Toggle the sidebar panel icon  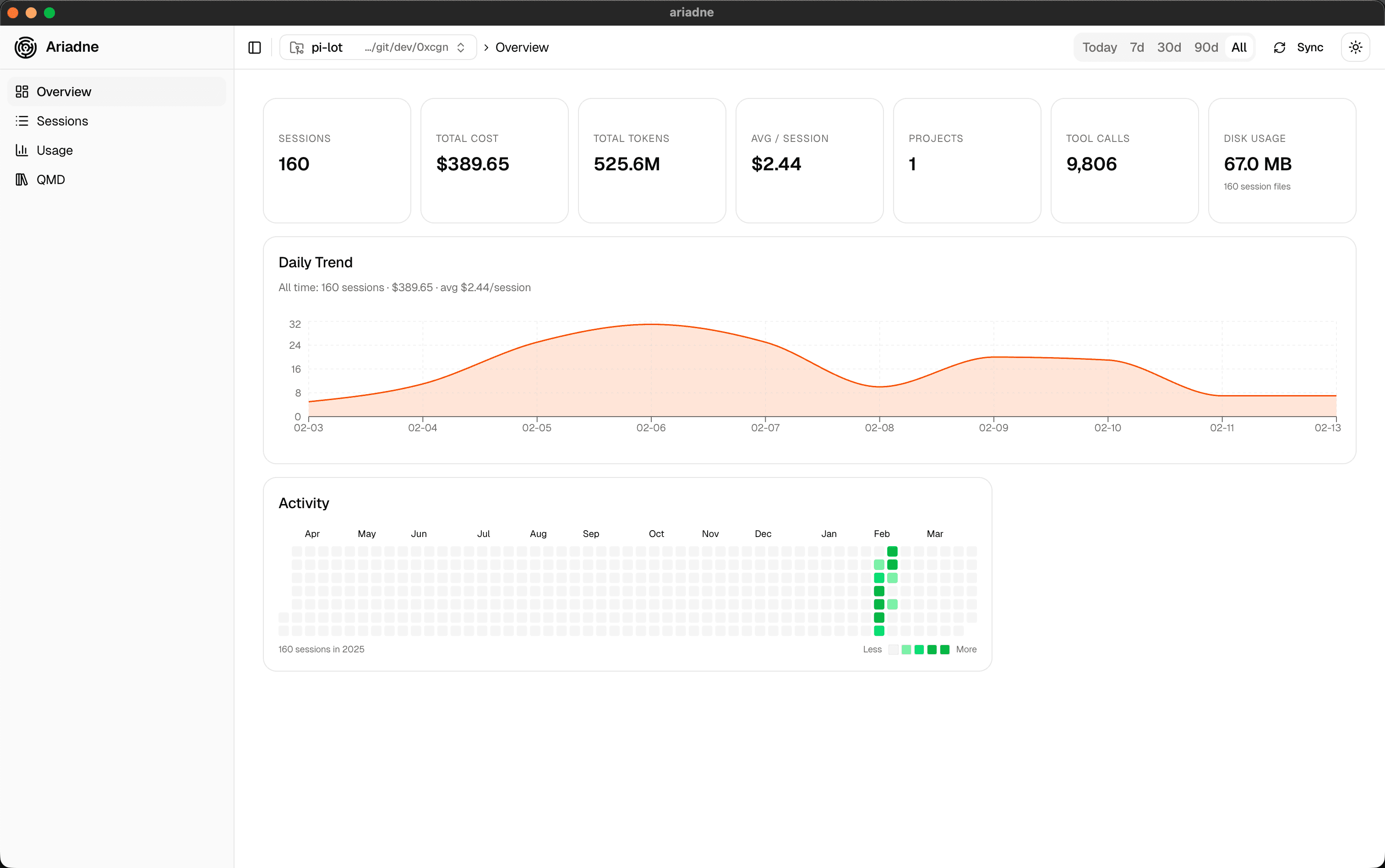pos(254,48)
